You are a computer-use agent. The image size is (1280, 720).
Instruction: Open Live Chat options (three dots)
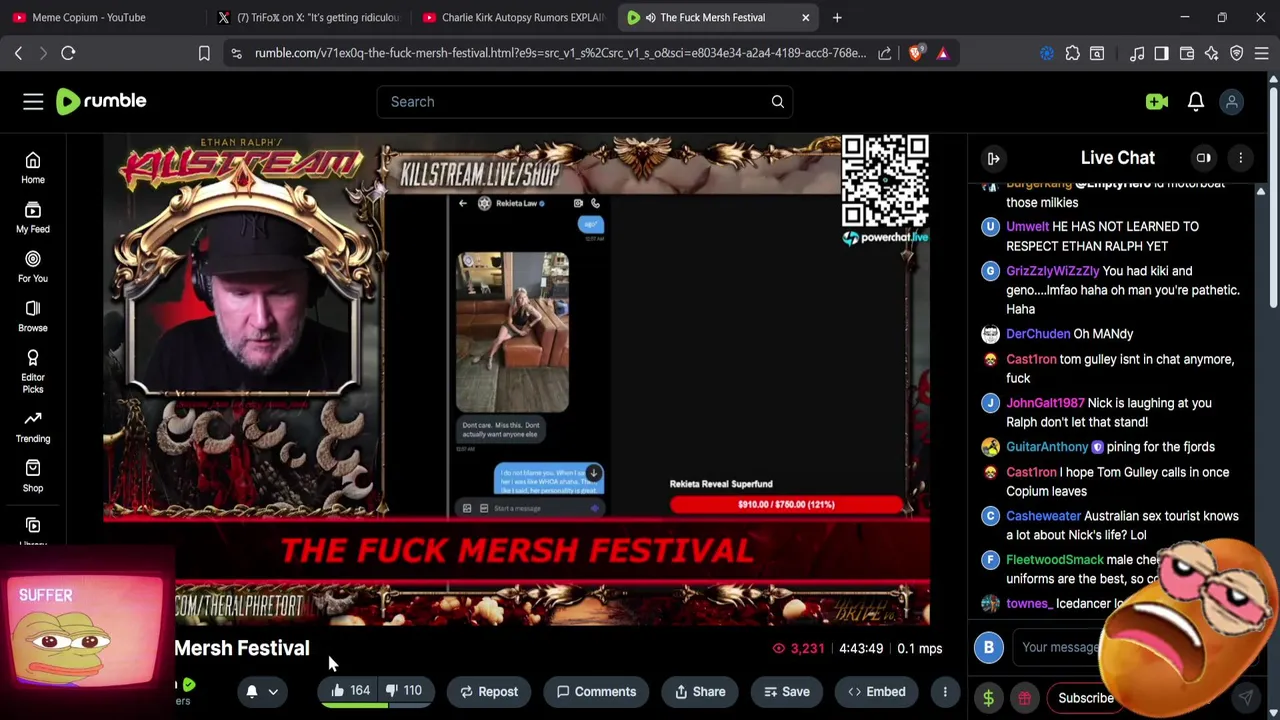coord(1241,158)
